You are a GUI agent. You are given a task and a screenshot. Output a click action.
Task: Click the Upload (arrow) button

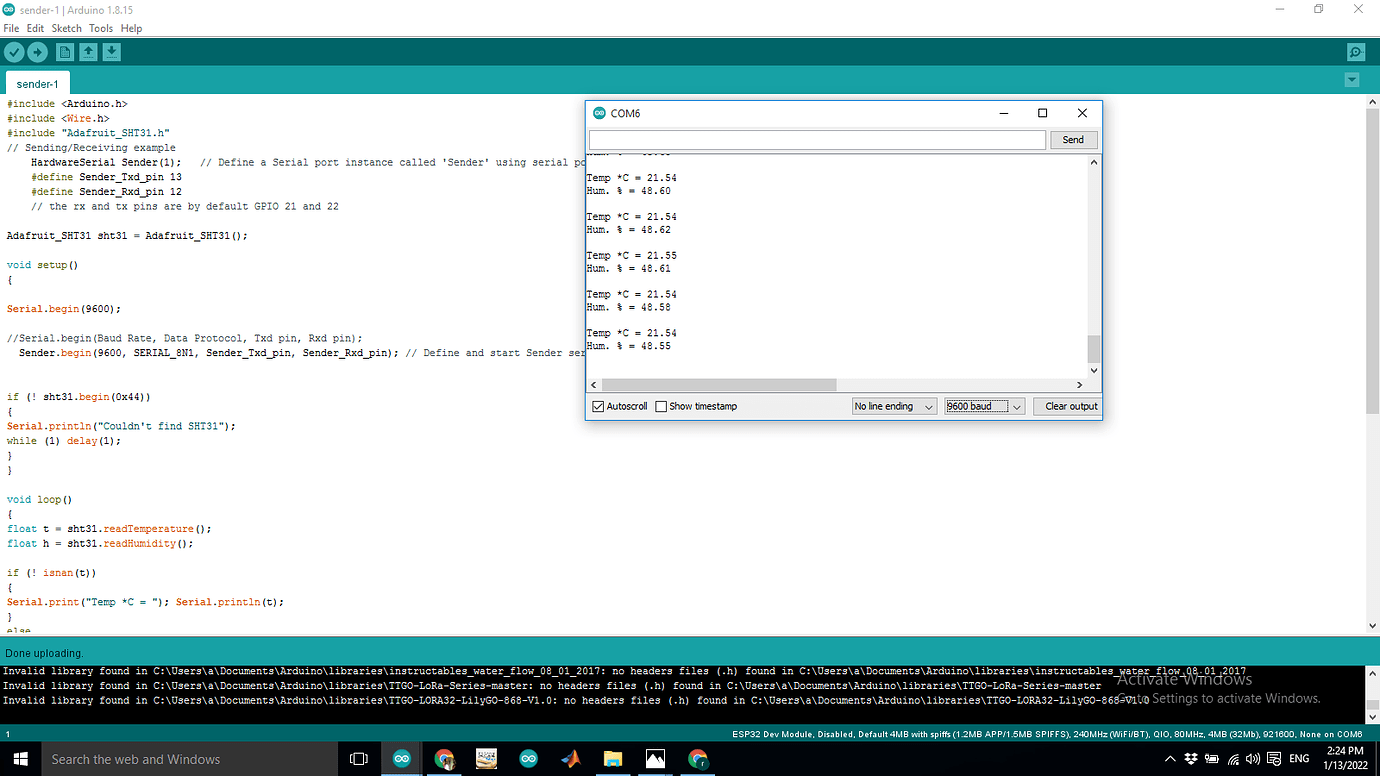[x=37, y=51]
